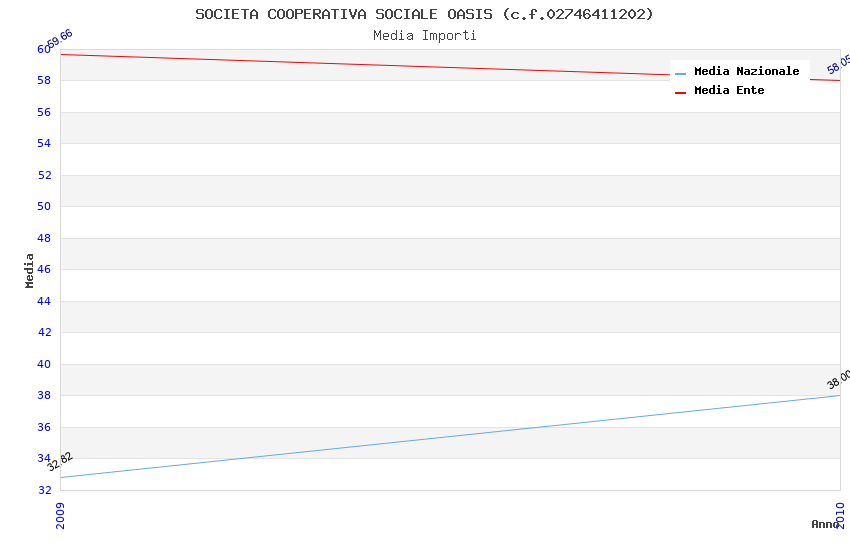Click the y-axis tick label 38
Viewport: 850px width, 550px height.
44,395
